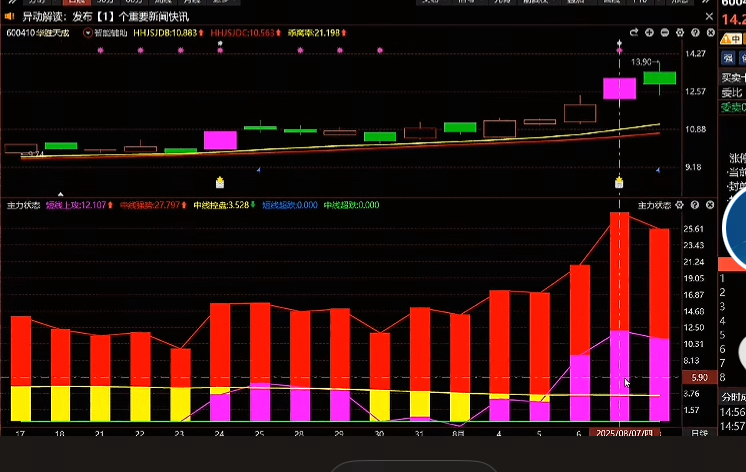Click stock name 600410 华胜天成

pos(38,33)
